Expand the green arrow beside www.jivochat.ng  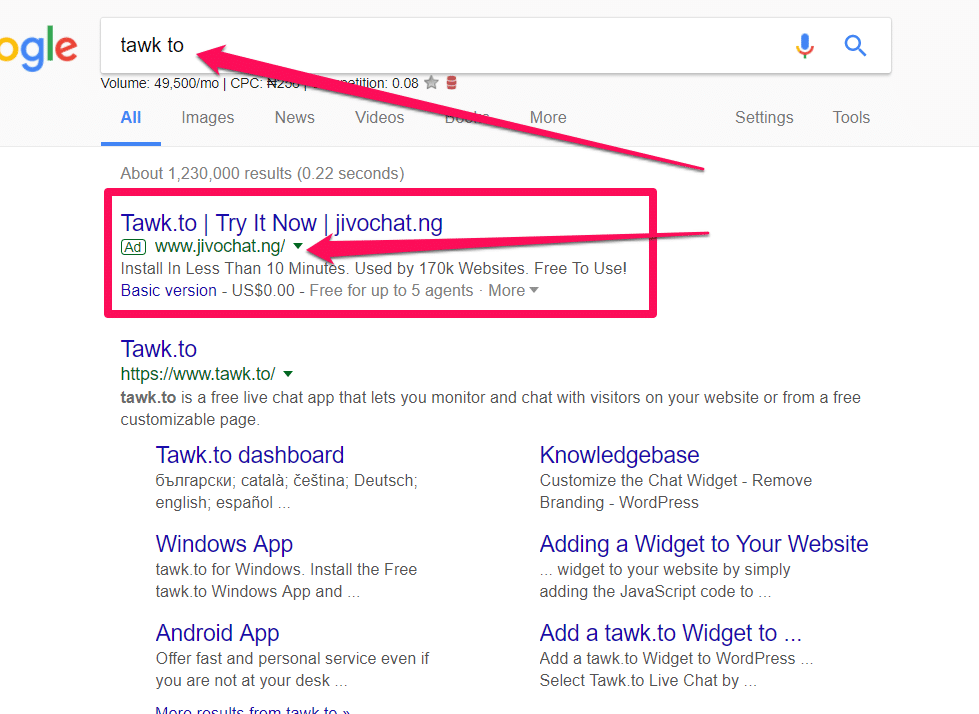[x=298, y=246]
